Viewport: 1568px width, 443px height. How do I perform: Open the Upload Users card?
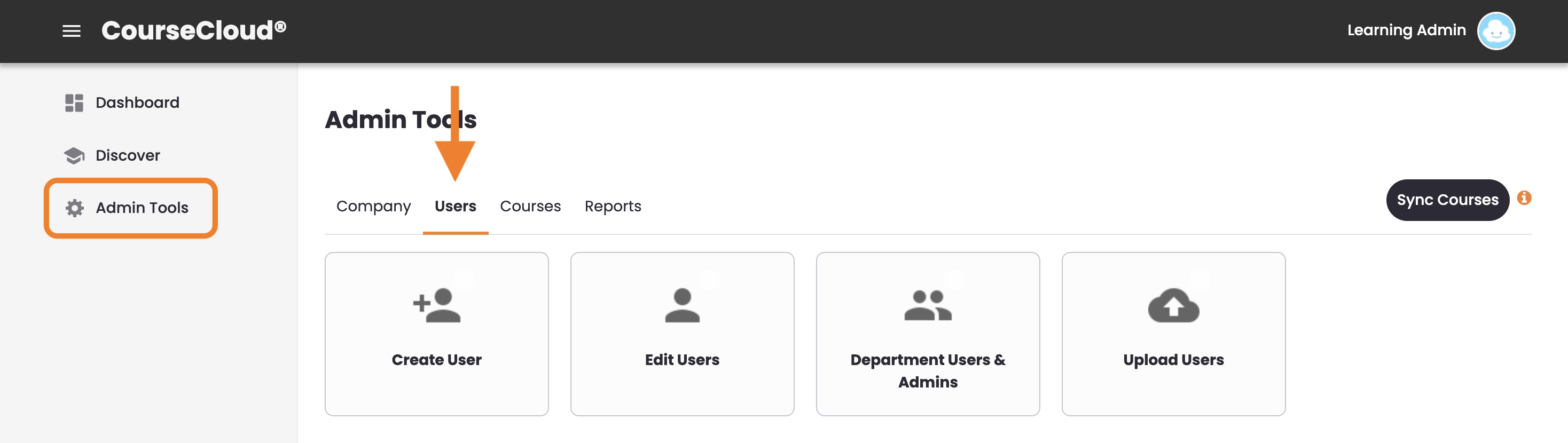pos(1173,334)
